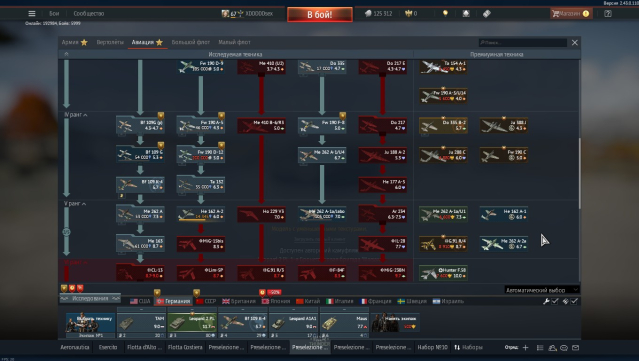The height and width of the screenshot is (361, 639).
Task: Click the plus icon next to Отряд
Action: (525, 348)
